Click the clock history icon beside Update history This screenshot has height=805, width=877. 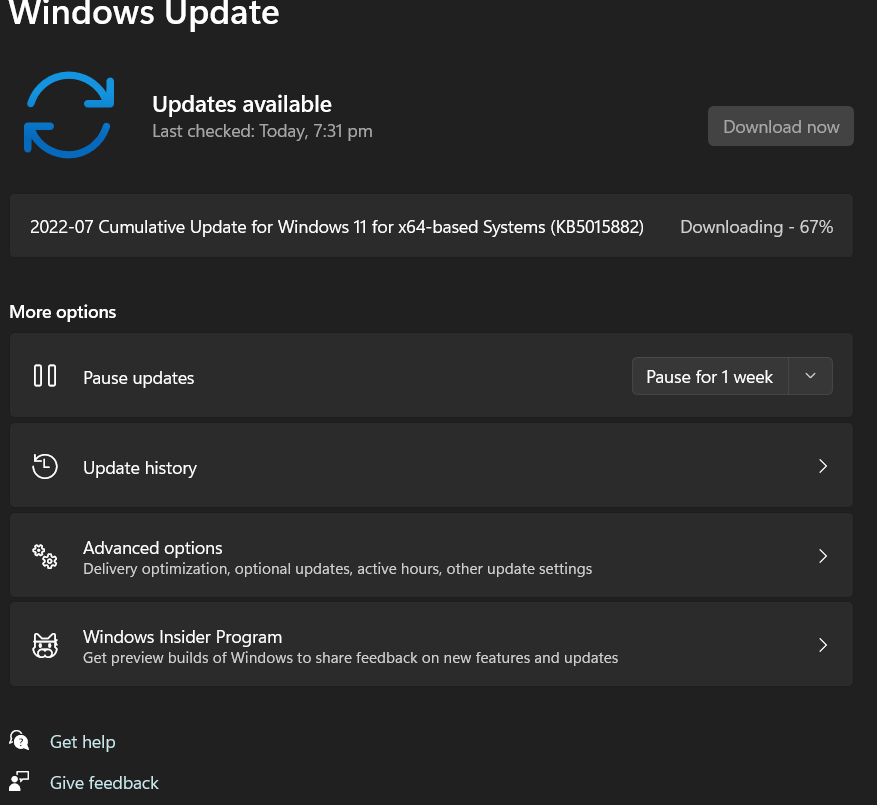click(45, 466)
